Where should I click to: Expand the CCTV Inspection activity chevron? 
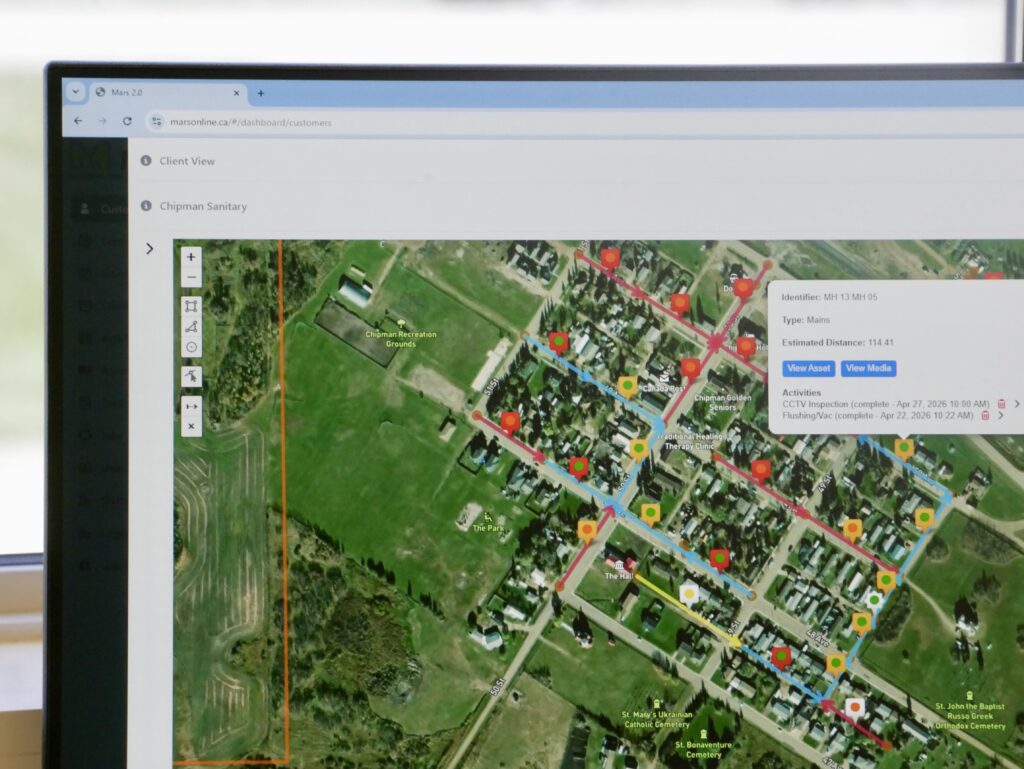[1016, 404]
